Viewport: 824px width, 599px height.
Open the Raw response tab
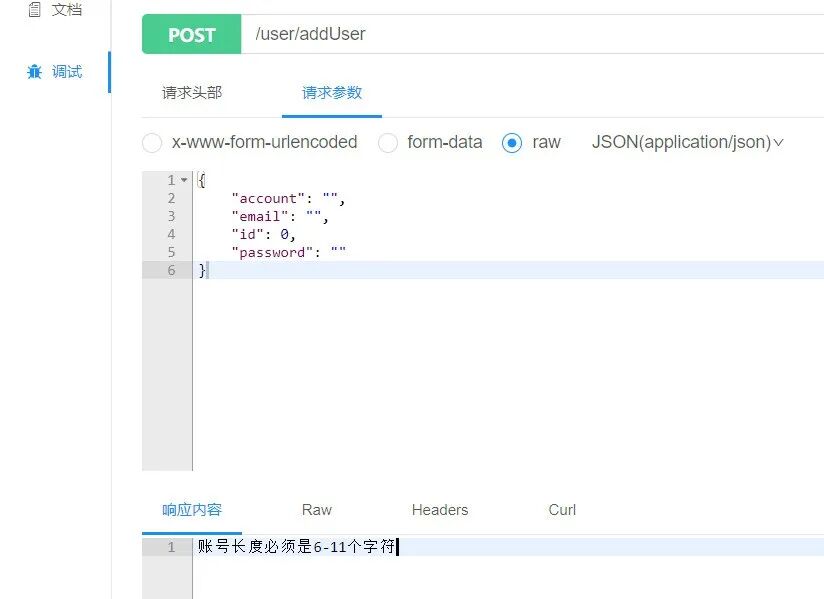[x=315, y=510]
